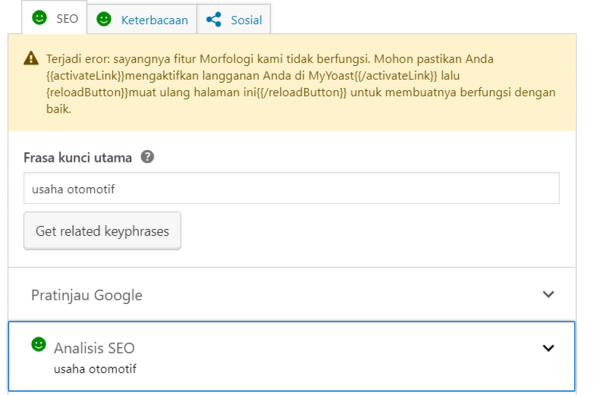Click the green smiley icon on SEO tab
600x395 pixels.
pyautogui.click(x=39, y=18)
